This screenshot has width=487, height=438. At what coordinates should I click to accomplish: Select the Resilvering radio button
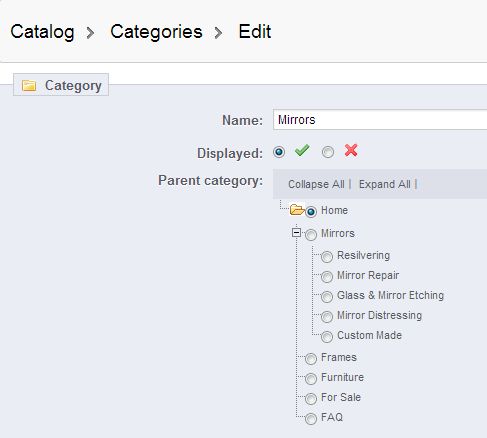327,257
